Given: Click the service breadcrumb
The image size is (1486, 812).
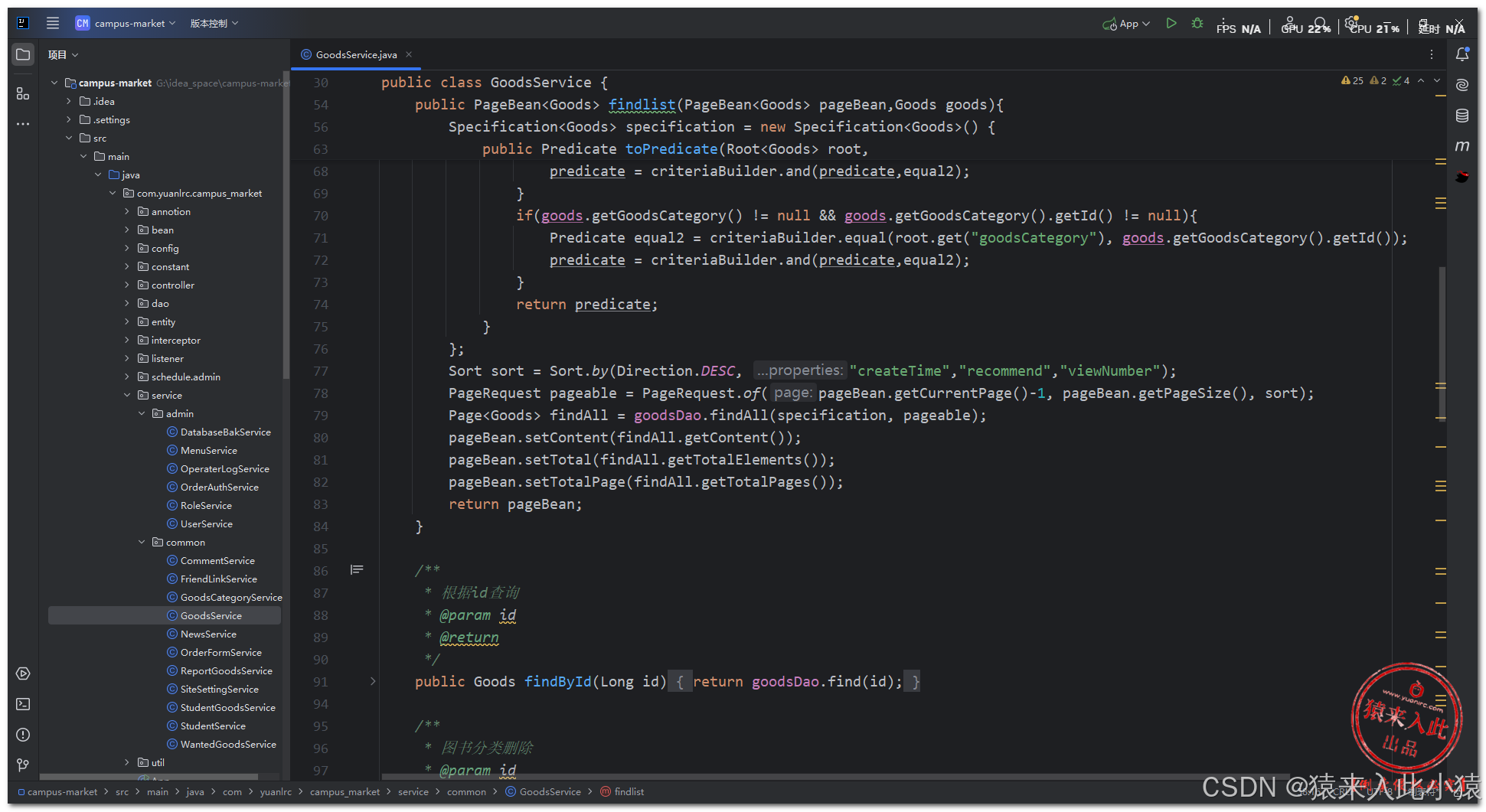Looking at the screenshot, I should point(413,791).
